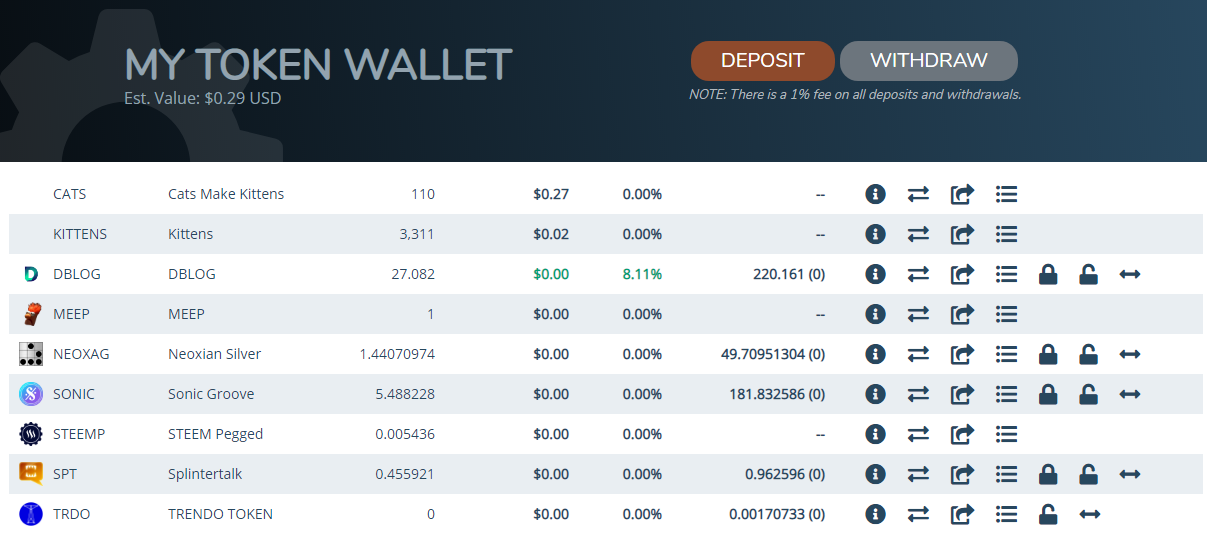Image resolution: width=1207 pixels, height=536 pixels.
Task: Click the send icon for STEEMP
Action: tap(962, 434)
